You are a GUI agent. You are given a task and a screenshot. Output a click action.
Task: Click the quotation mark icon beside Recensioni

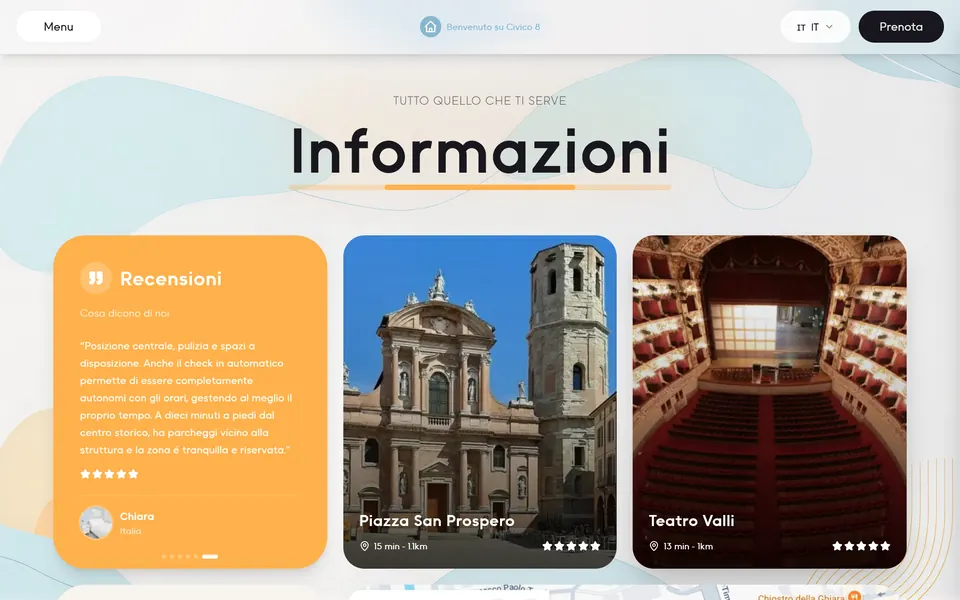pos(96,278)
